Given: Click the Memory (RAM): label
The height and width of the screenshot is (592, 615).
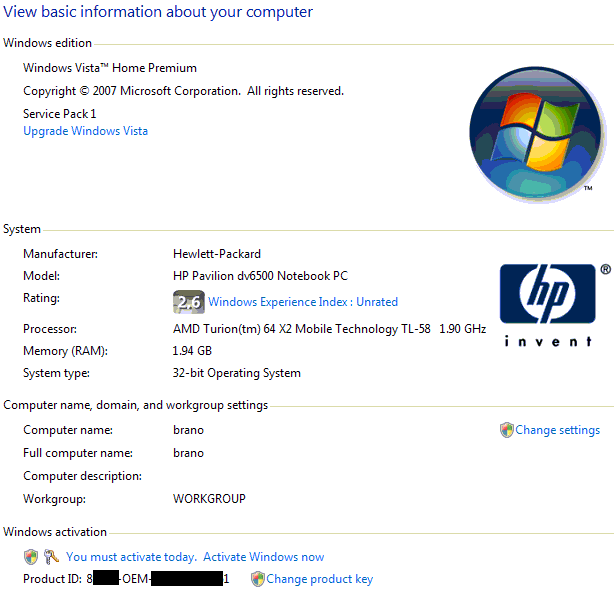Looking at the screenshot, I should [x=66, y=351].
